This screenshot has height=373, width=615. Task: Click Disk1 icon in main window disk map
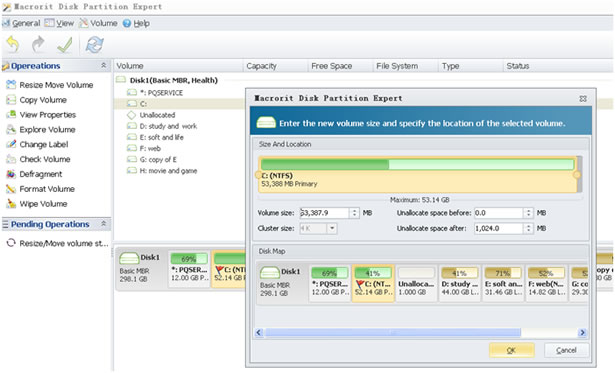click(x=129, y=258)
